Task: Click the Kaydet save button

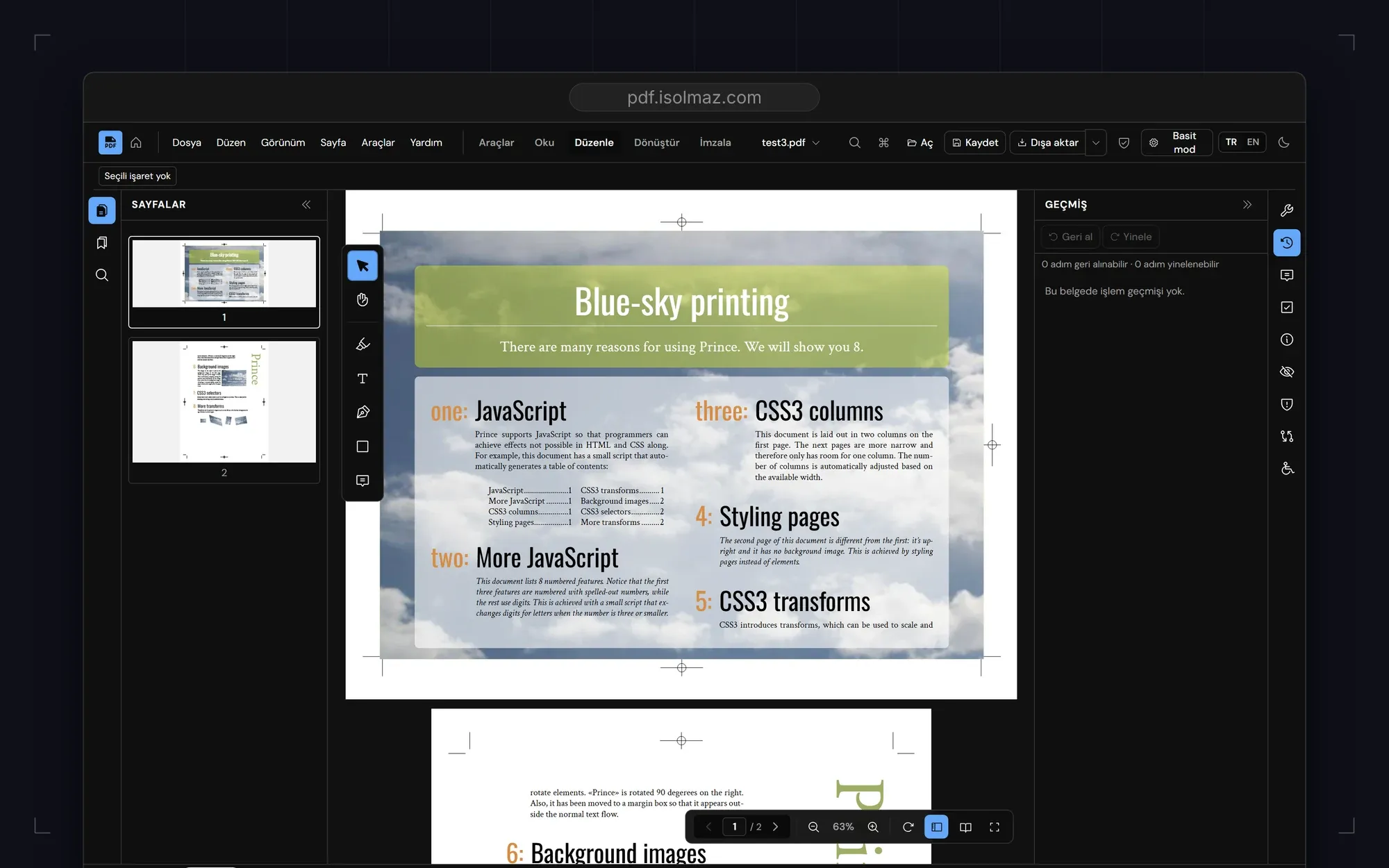Action: [x=975, y=142]
